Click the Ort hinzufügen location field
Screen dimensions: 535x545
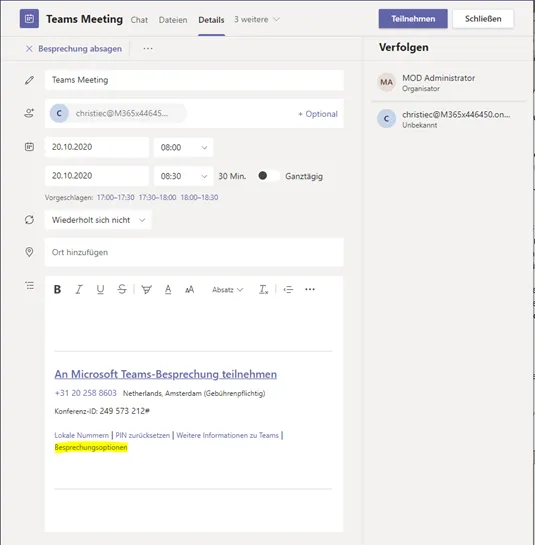pyautogui.click(x=194, y=252)
